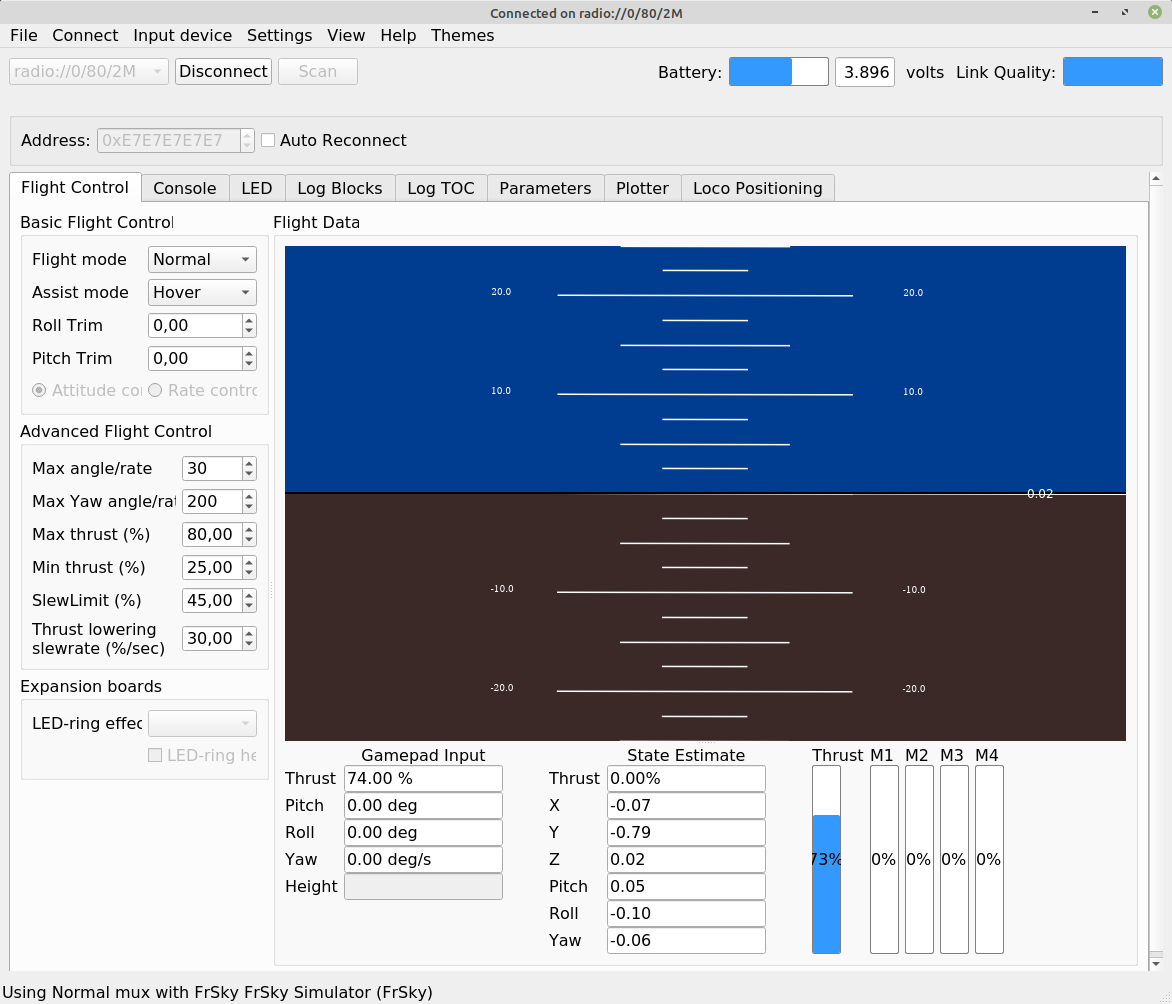Open the Flight mode dropdown
The image size is (1172, 1004).
202,260
